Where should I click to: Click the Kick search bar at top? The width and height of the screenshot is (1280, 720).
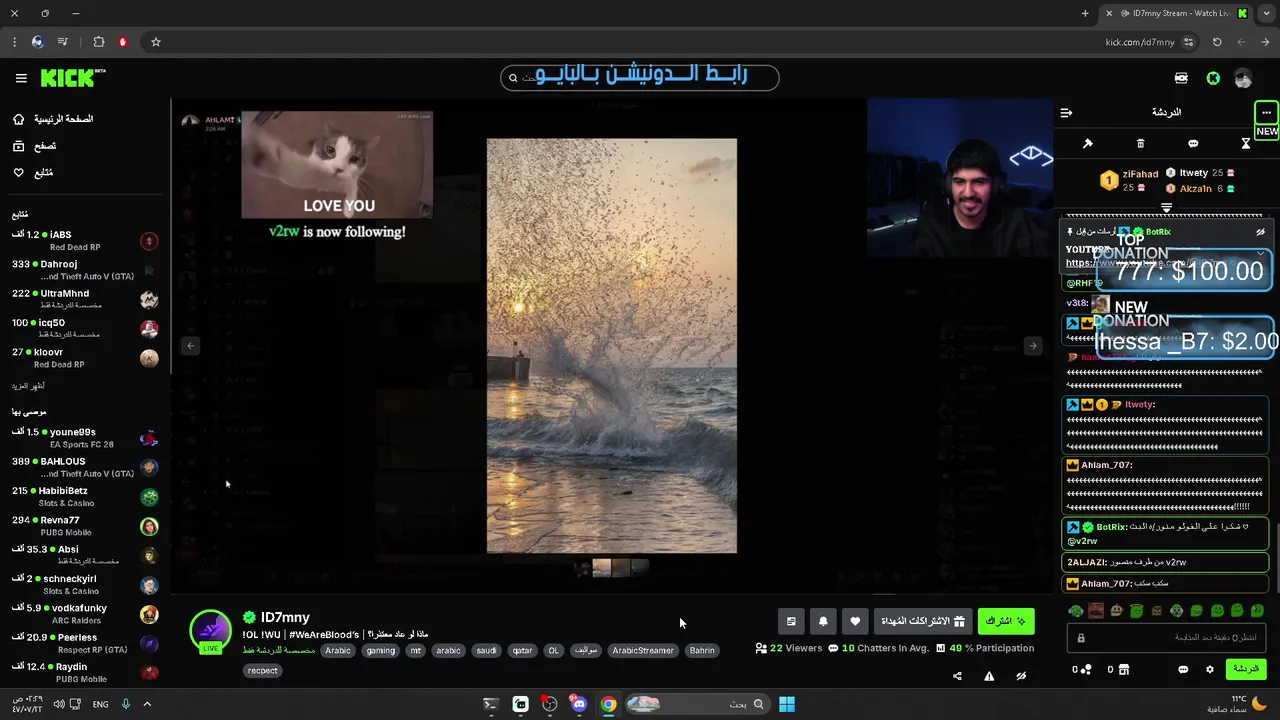pyautogui.click(x=640, y=77)
